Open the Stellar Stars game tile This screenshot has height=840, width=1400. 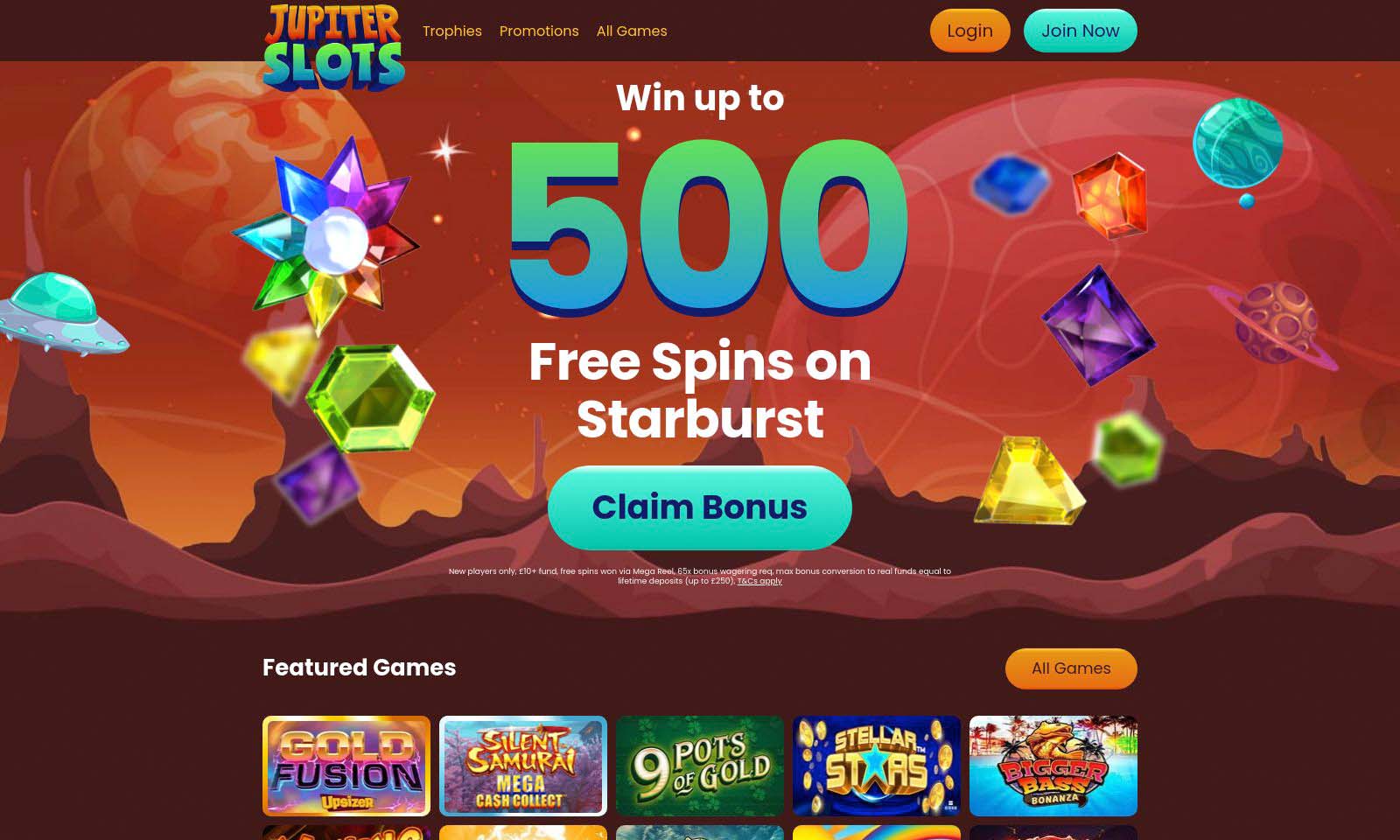877,766
